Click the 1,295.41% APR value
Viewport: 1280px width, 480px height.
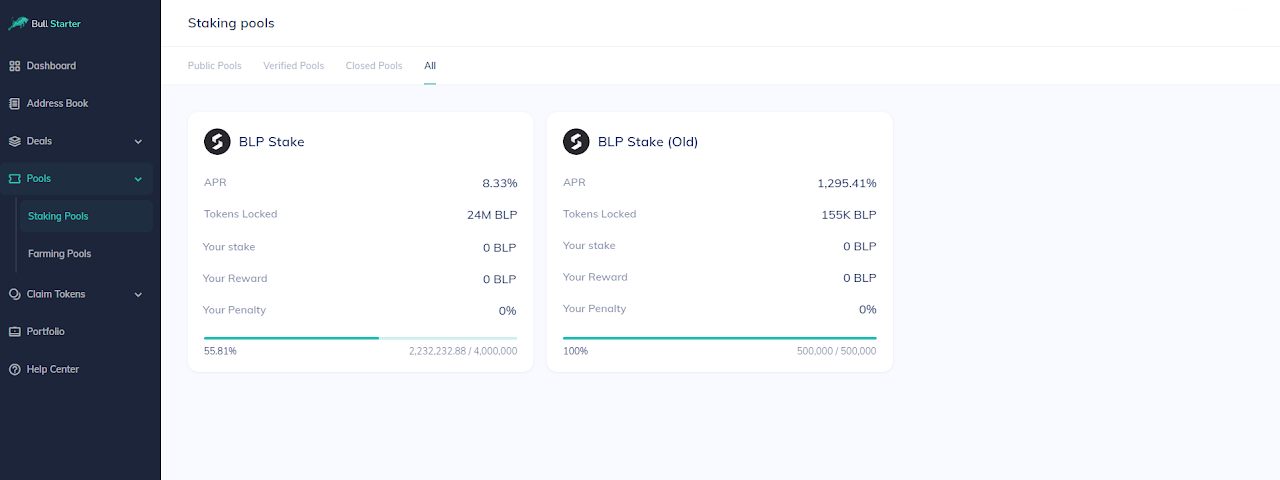[x=847, y=184]
